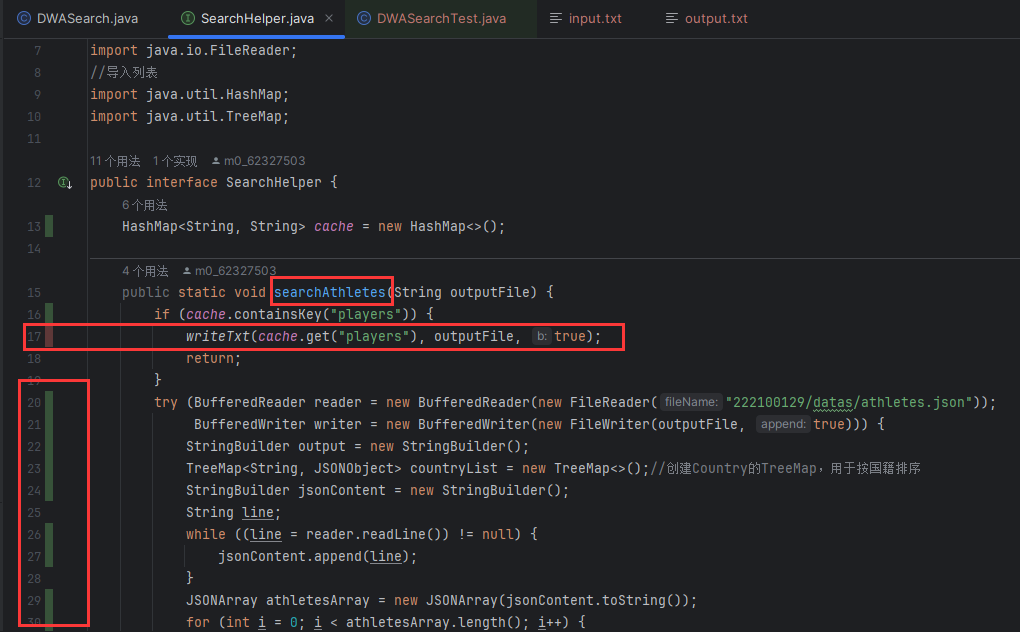The image size is (1020, 632).
Task: Click jsonContent.append(line) statement
Action: tap(317, 557)
